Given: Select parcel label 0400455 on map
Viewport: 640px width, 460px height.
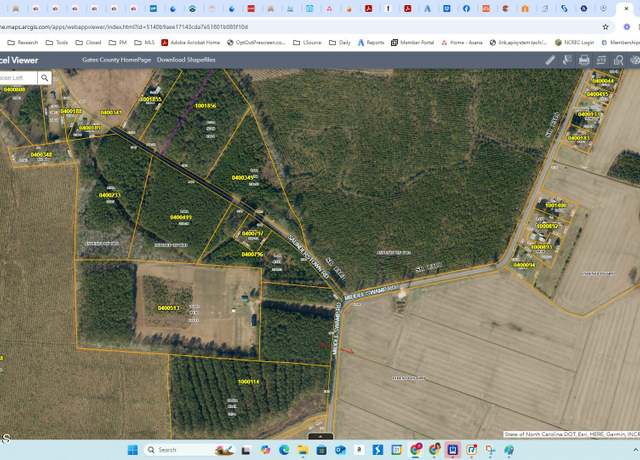Looking at the screenshot, I should pyautogui.click(x=597, y=94).
